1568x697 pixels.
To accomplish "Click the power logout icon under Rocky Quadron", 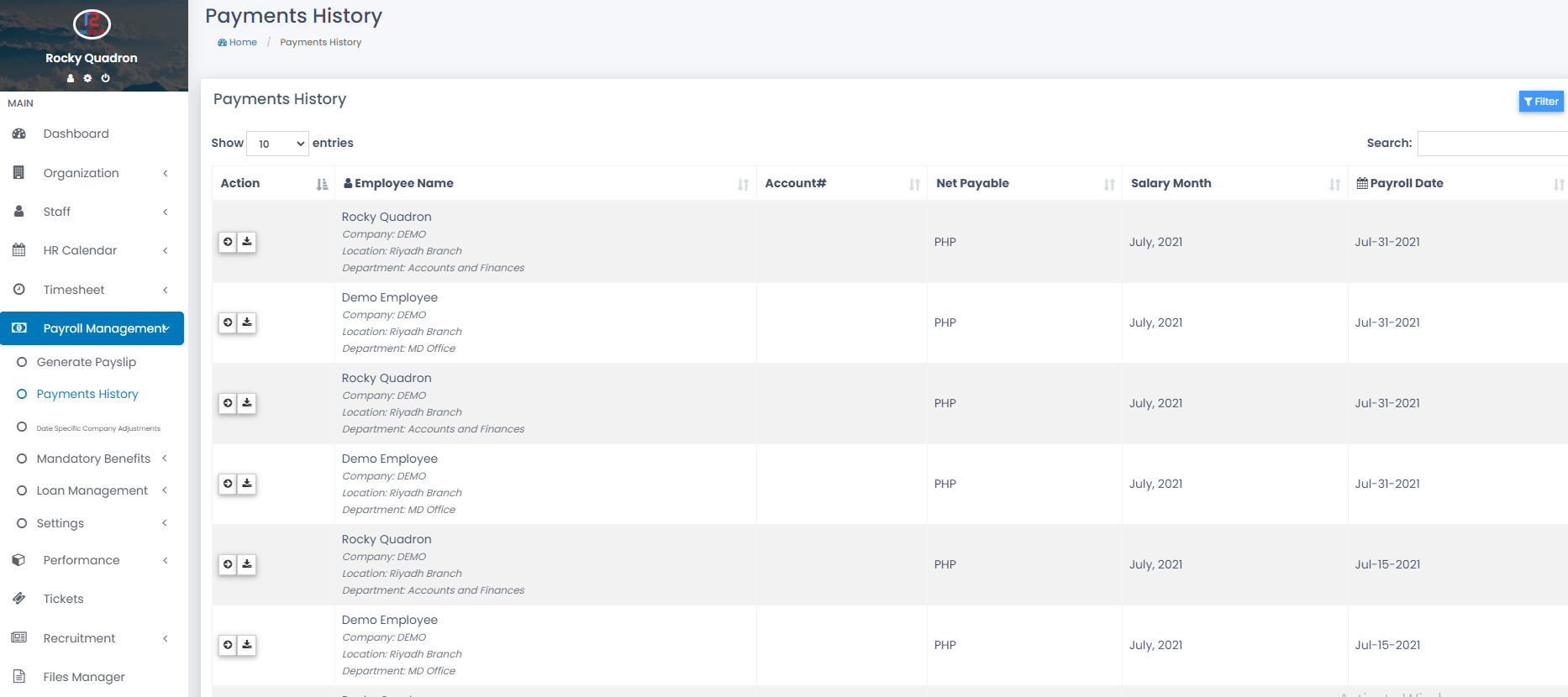I will (106, 78).
